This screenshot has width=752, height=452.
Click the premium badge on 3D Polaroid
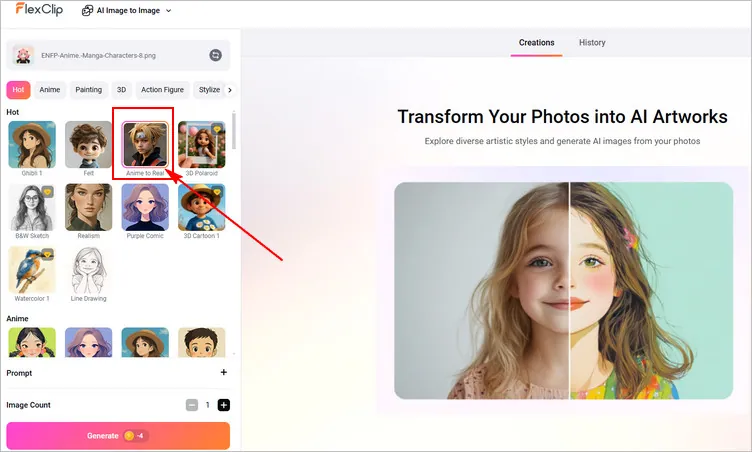tap(217, 129)
